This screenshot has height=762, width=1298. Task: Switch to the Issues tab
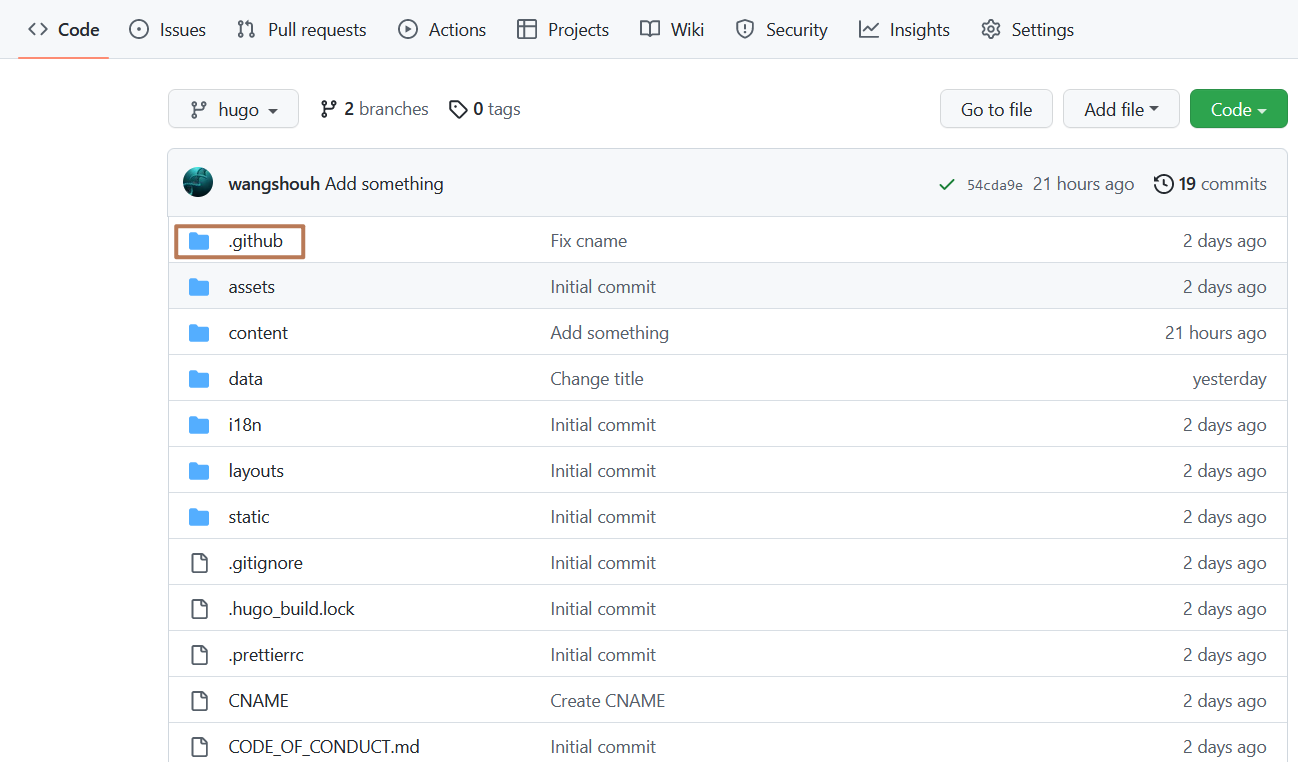[x=167, y=29]
